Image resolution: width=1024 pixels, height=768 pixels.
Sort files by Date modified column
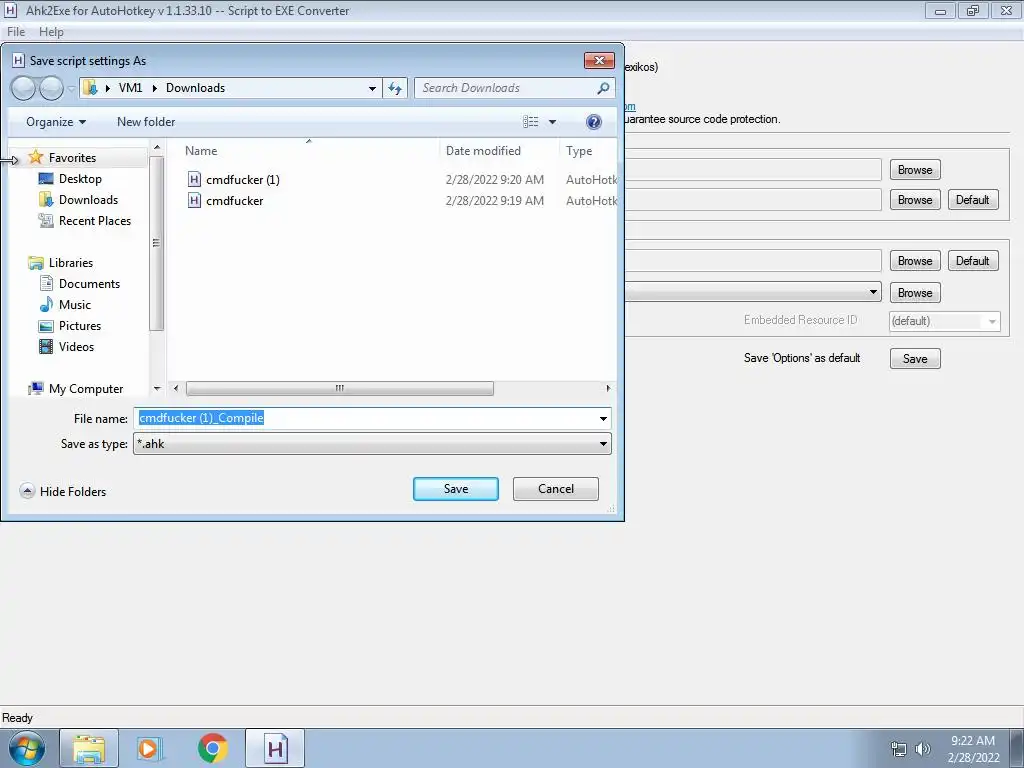pos(483,151)
